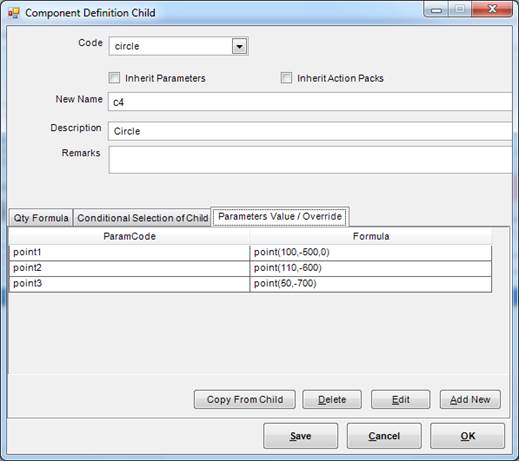Click the Copy From Child button
This screenshot has height=461, width=519.
pos(245,399)
